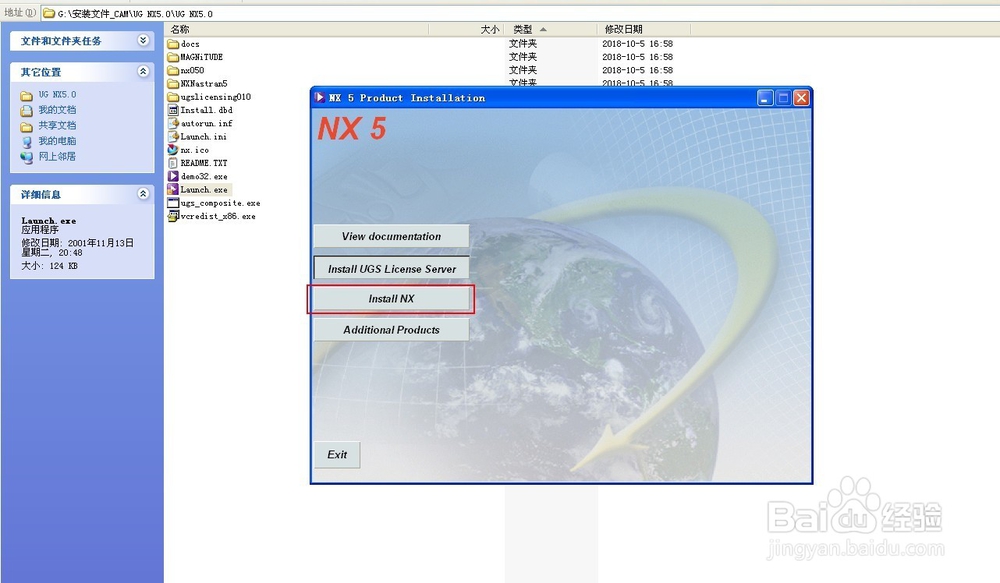Image resolution: width=1000 pixels, height=583 pixels.
Task: Minimize the NX 5 installation window
Action: [x=765, y=98]
